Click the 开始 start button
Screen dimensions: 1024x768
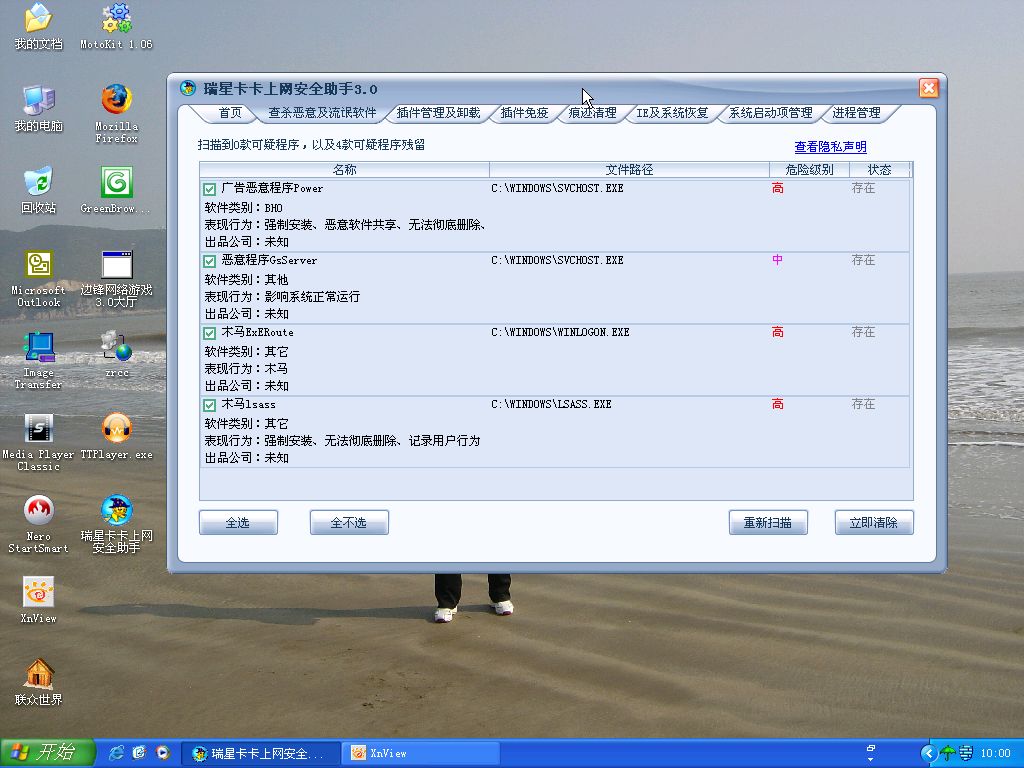click(x=47, y=753)
